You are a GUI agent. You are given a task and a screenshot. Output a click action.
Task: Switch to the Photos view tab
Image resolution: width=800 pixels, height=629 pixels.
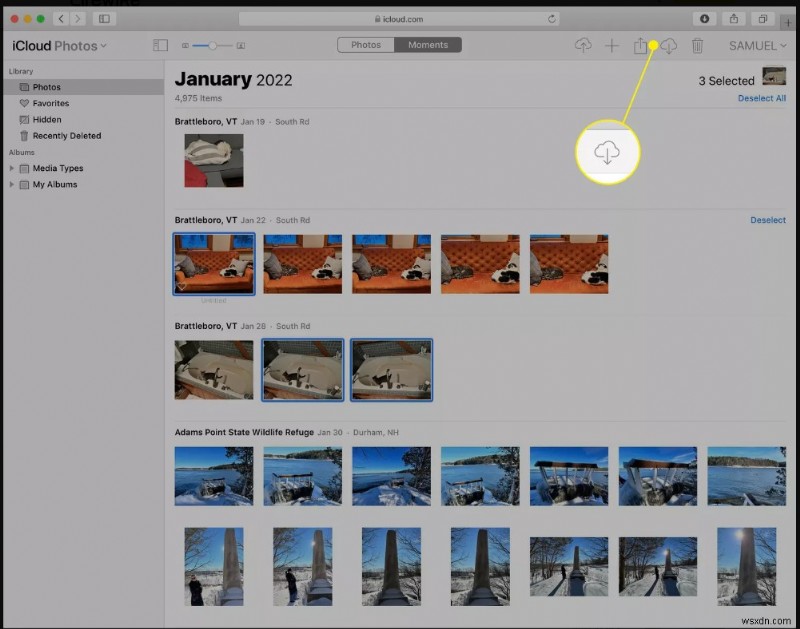tap(366, 45)
